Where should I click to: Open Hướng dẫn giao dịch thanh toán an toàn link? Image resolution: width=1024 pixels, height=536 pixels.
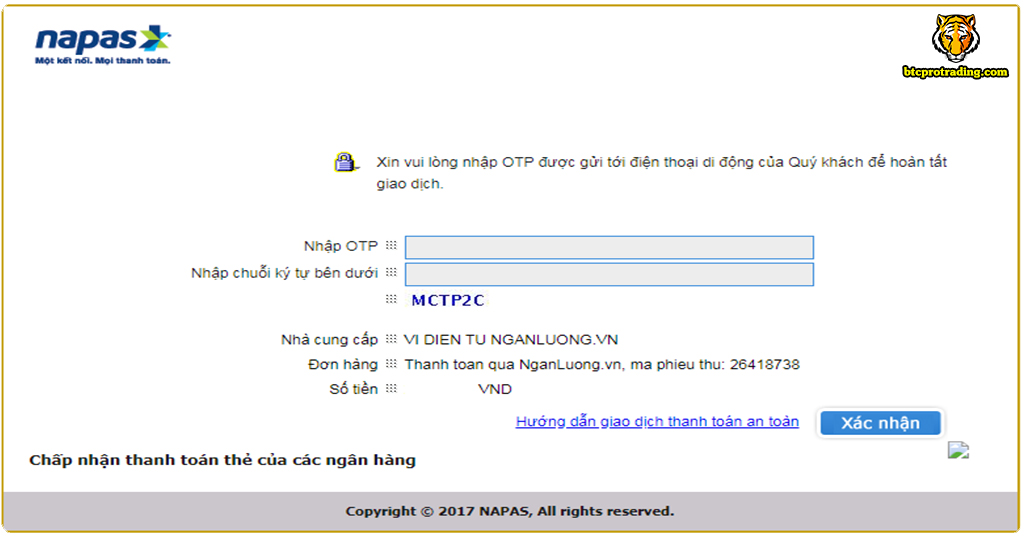click(657, 422)
